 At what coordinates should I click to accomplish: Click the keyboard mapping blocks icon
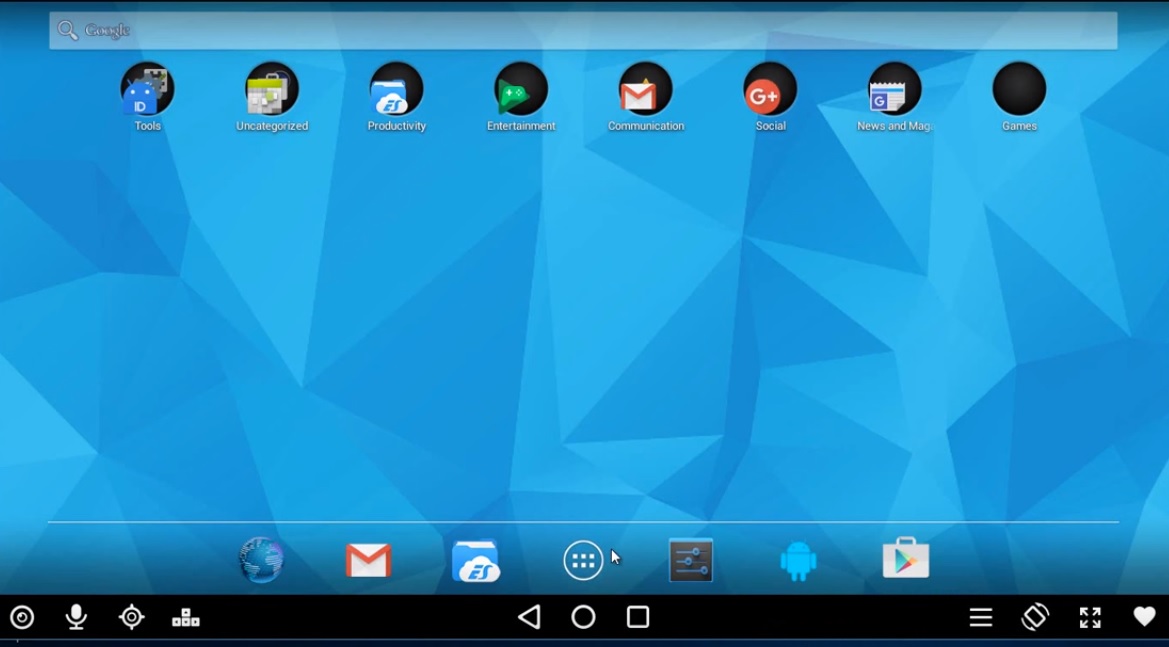pos(186,617)
